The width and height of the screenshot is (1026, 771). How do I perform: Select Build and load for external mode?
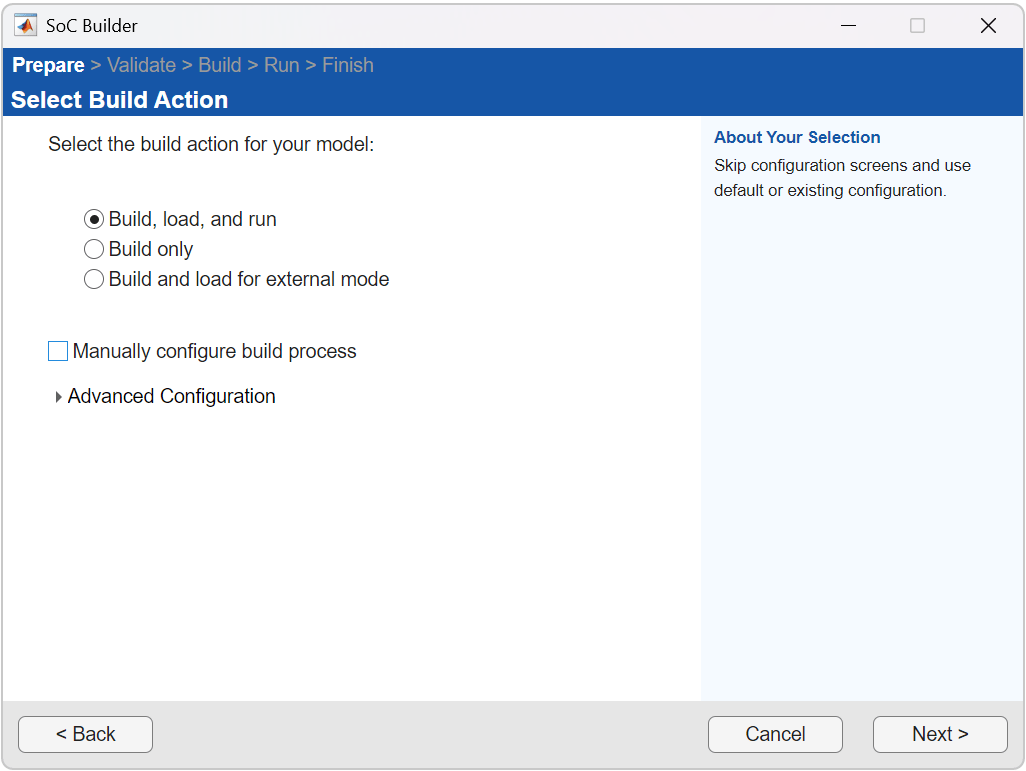94,280
